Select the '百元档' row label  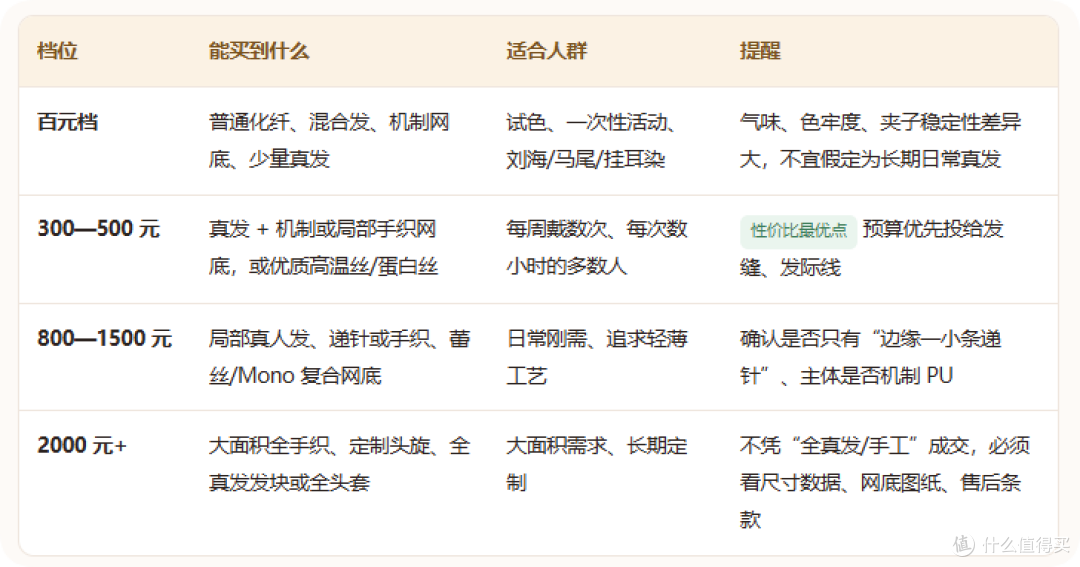(x=68, y=123)
